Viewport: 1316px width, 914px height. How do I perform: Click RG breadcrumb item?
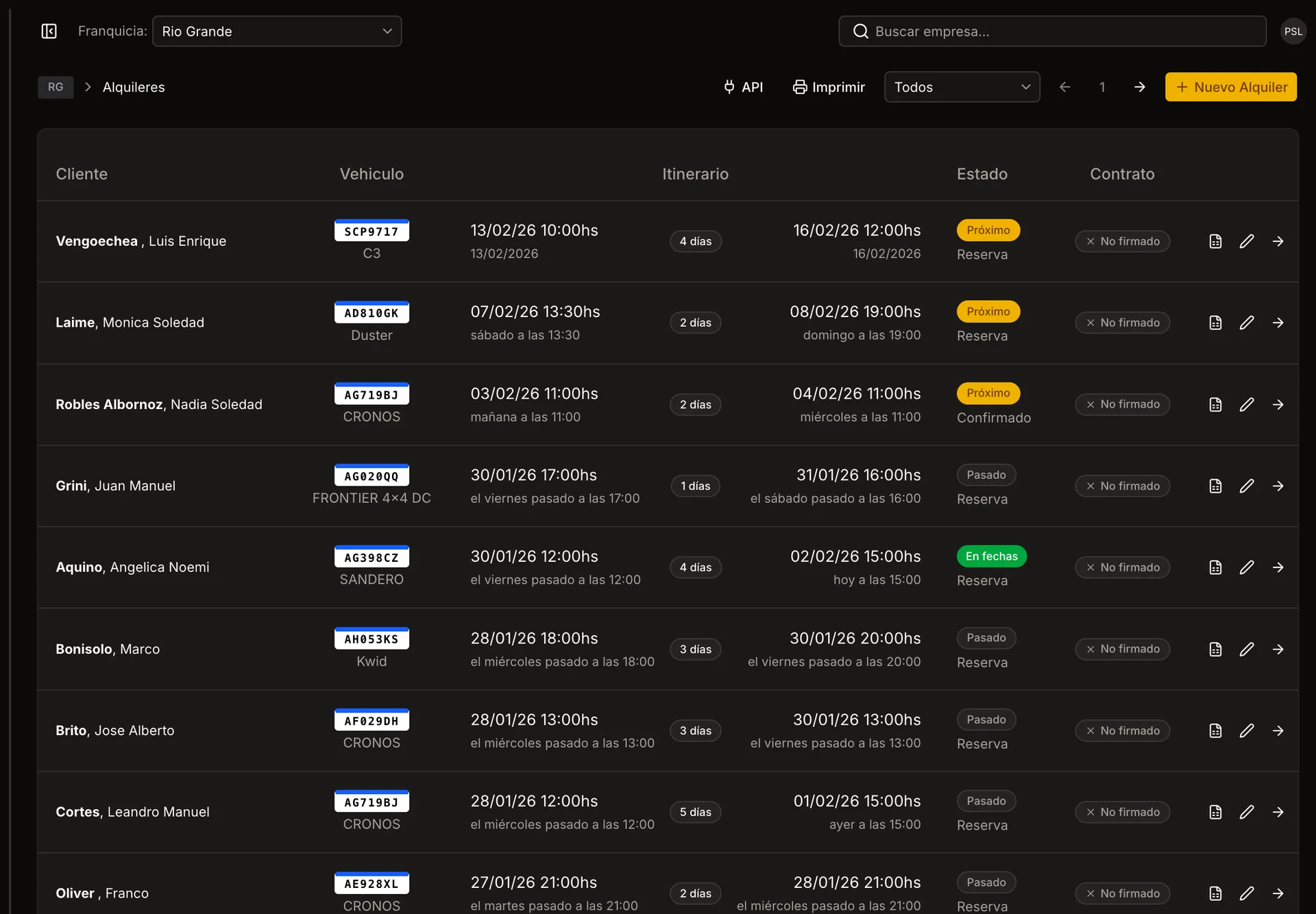pos(56,87)
